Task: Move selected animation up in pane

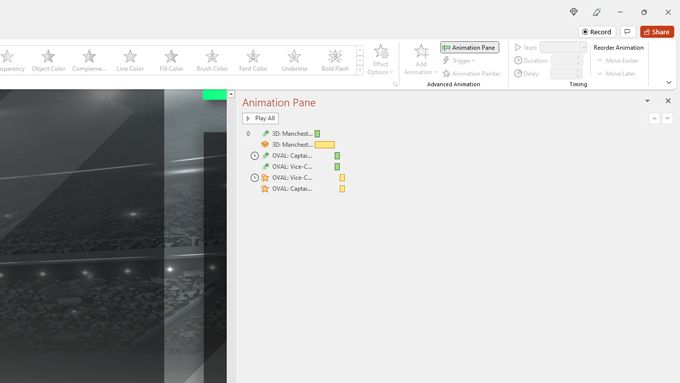Action: pos(654,118)
